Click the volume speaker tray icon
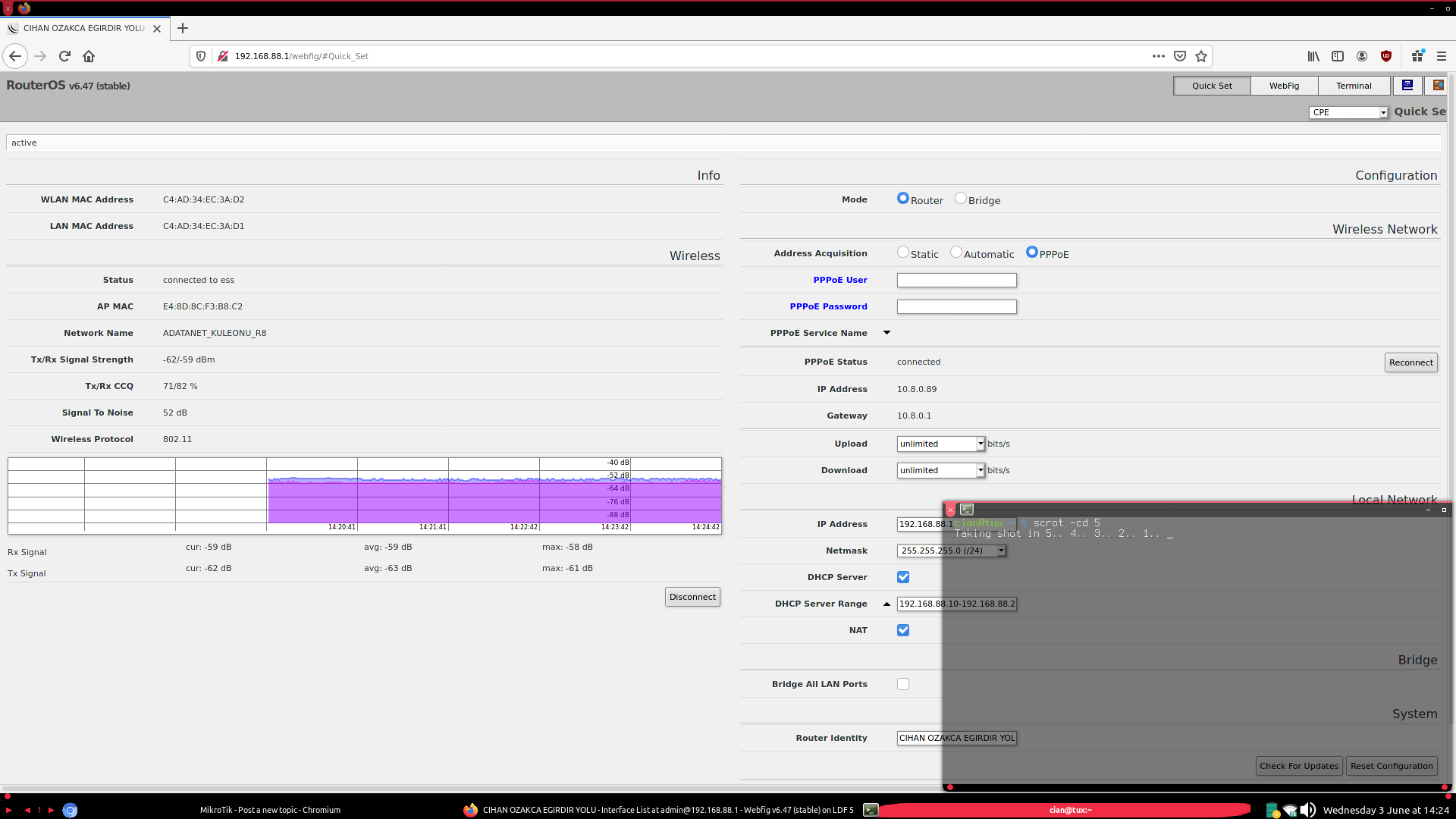The height and width of the screenshot is (819, 1456). (1308, 810)
